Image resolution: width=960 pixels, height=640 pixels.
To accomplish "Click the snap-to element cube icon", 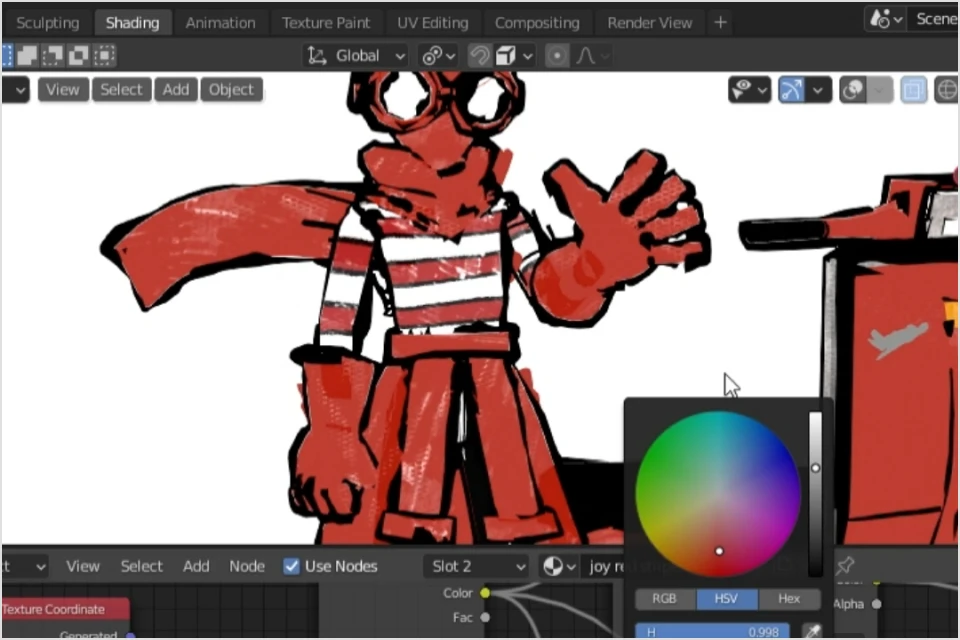I will click(505, 56).
